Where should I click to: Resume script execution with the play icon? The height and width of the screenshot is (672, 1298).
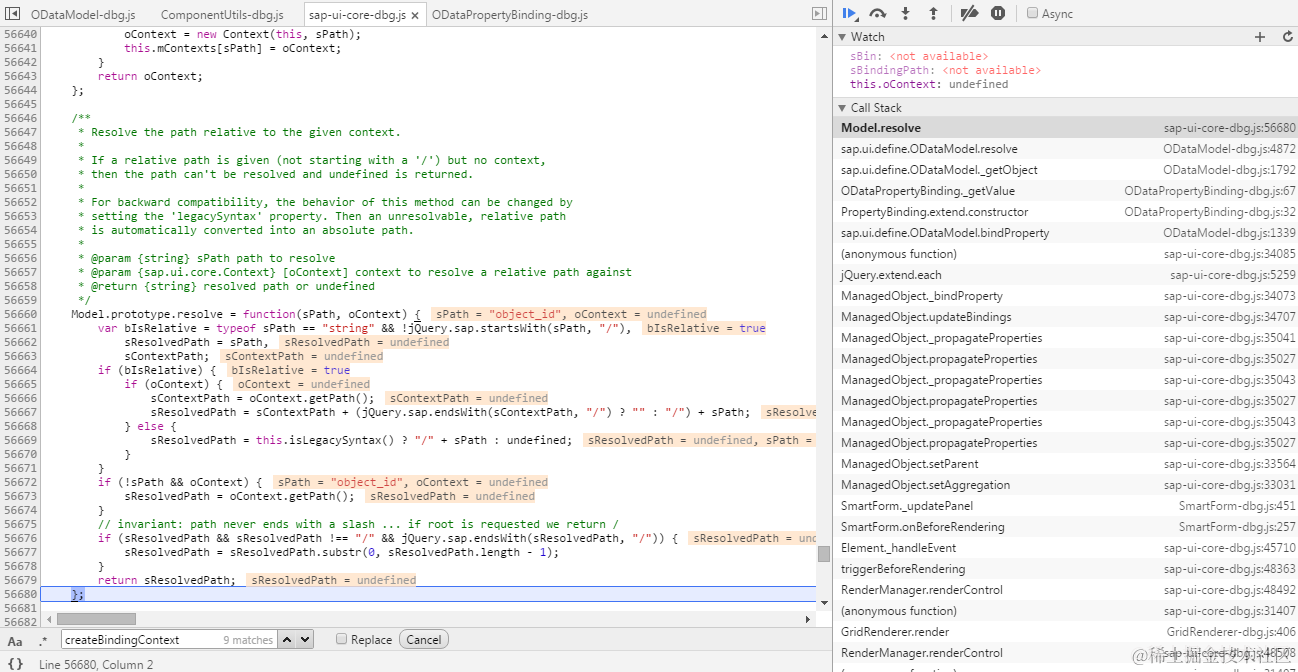(849, 14)
